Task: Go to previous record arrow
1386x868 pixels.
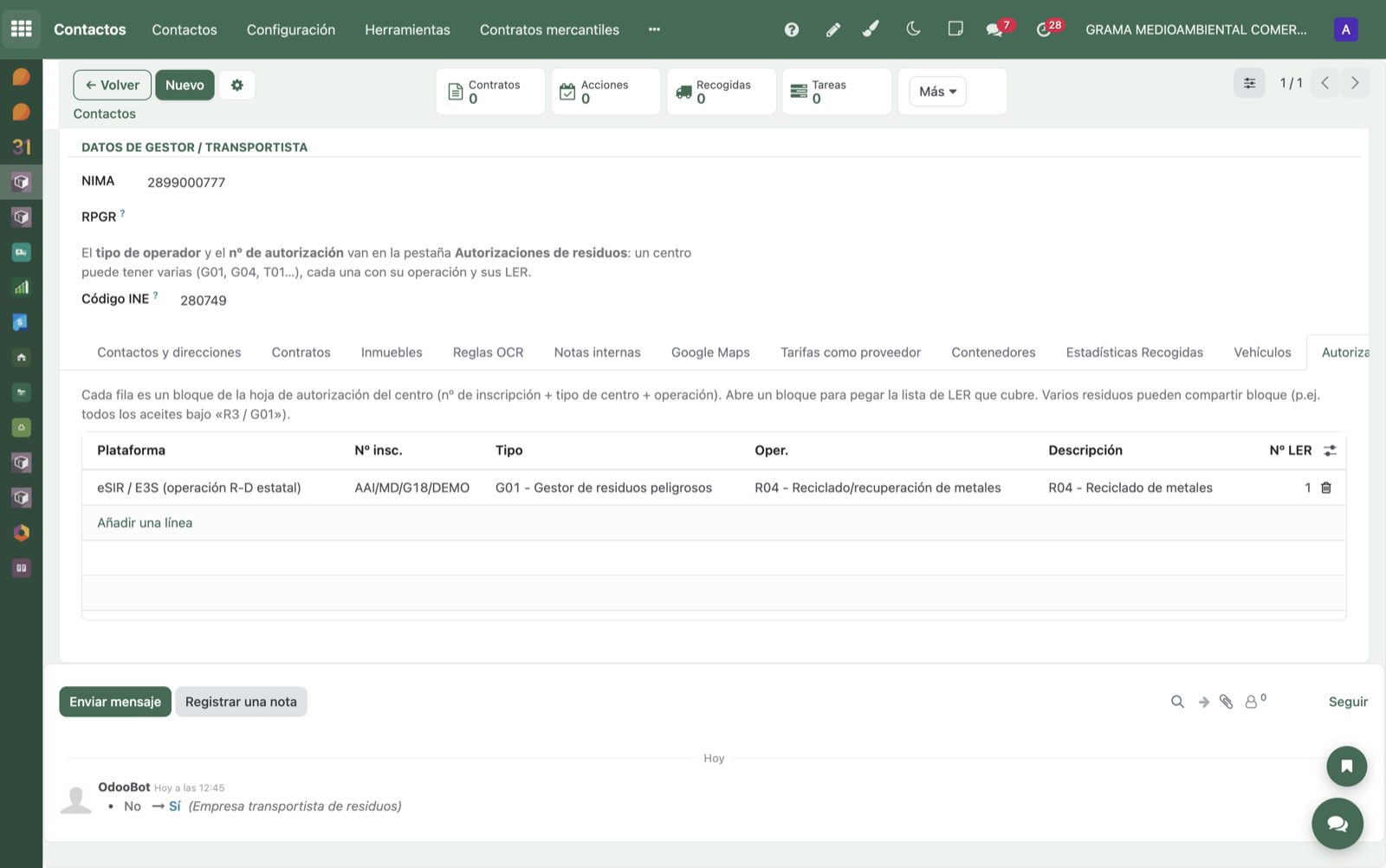Action: [1324, 83]
